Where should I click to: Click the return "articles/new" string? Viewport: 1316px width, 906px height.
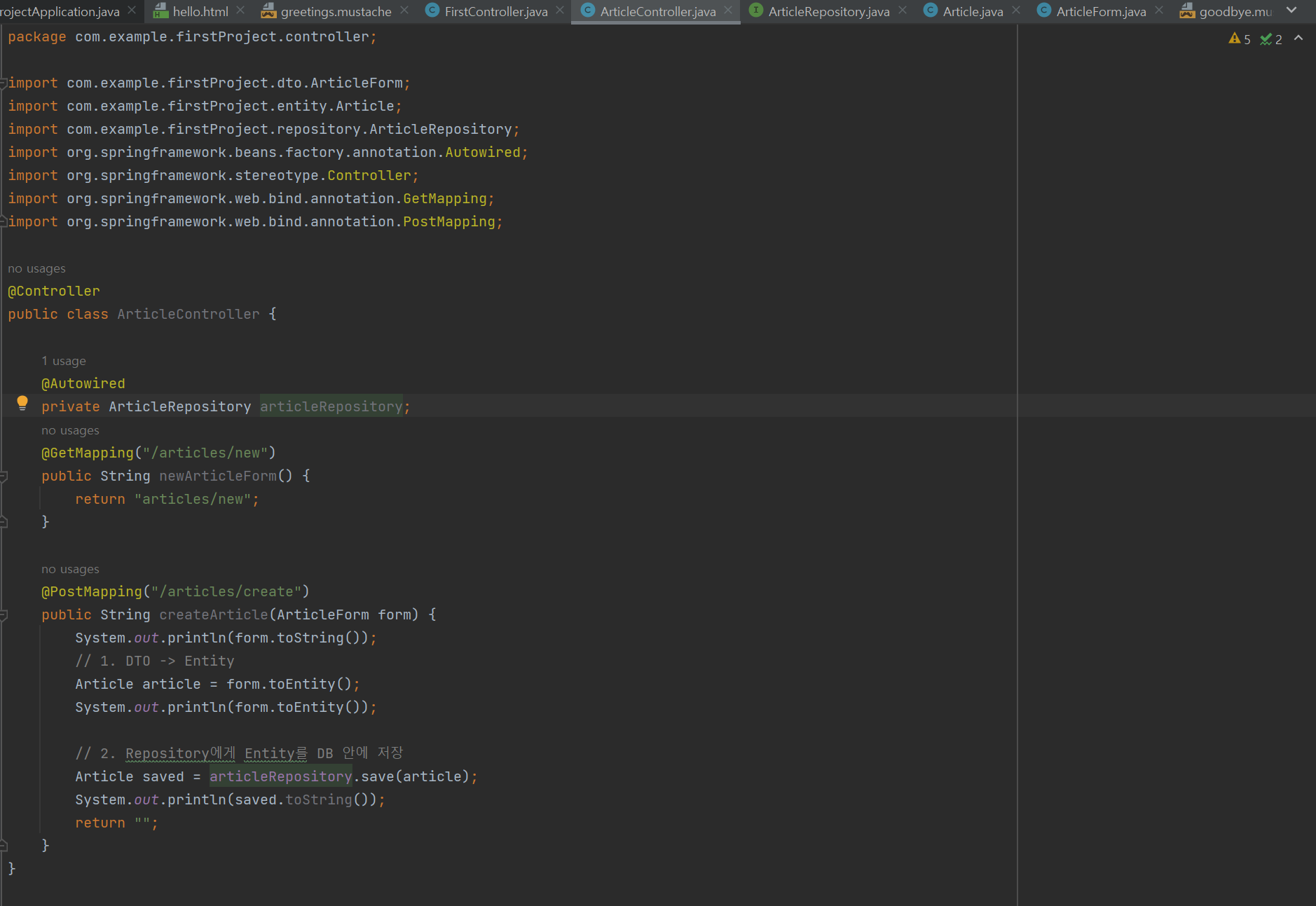tap(193, 499)
